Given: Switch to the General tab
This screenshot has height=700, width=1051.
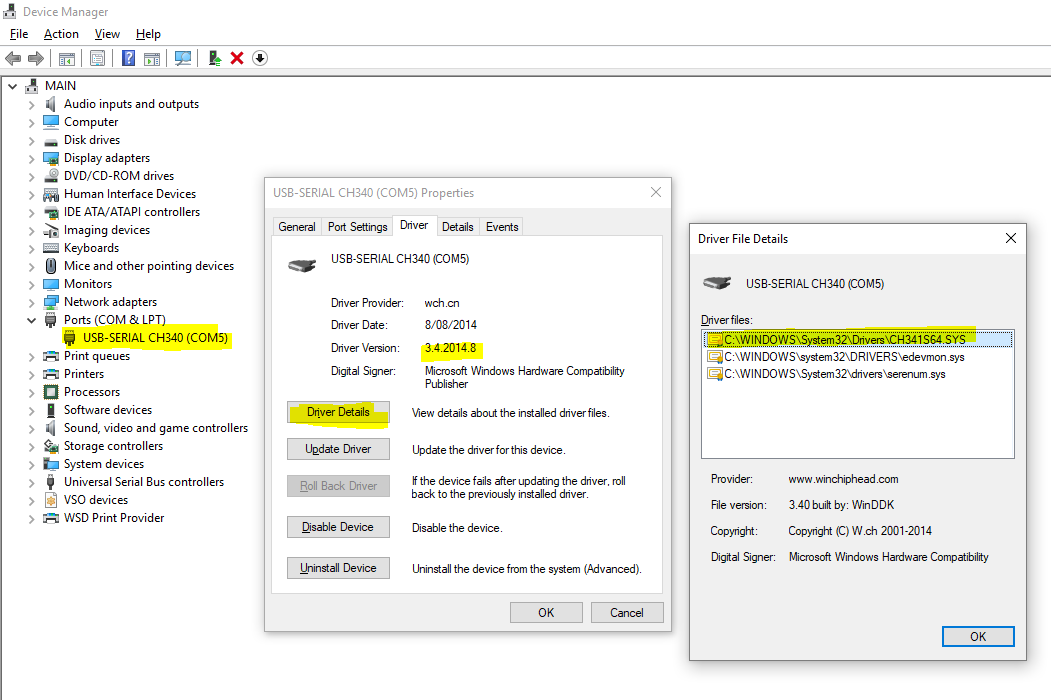Looking at the screenshot, I should 297,227.
